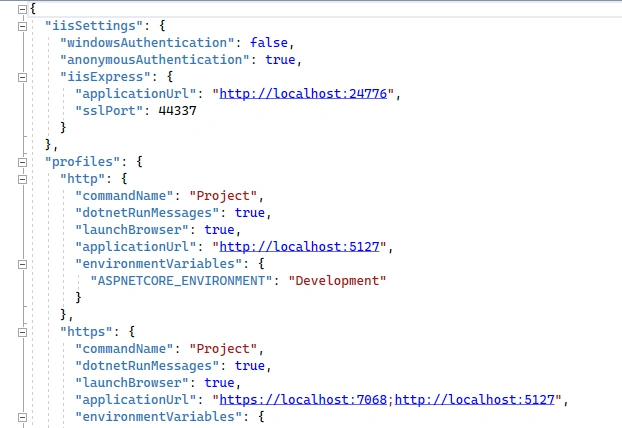The image size is (622, 428).
Task: Click "dotnetRunMessages" key in https profile
Action: pyautogui.click(x=147, y=366)
